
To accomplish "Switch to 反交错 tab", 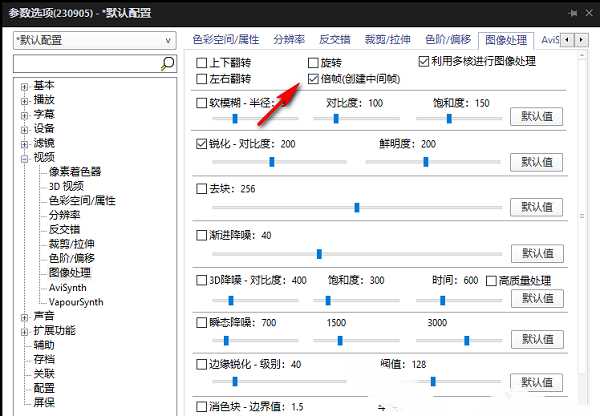I will tap(335, 39).
